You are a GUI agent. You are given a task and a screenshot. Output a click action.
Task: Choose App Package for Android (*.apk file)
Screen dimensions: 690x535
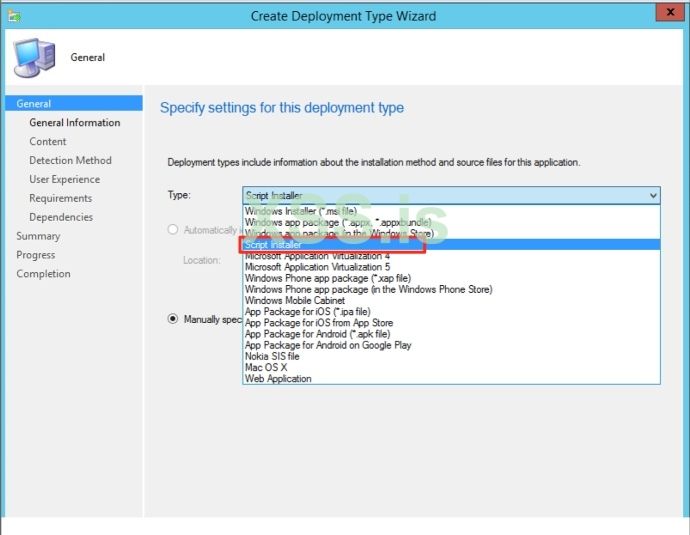coord(451,334)
